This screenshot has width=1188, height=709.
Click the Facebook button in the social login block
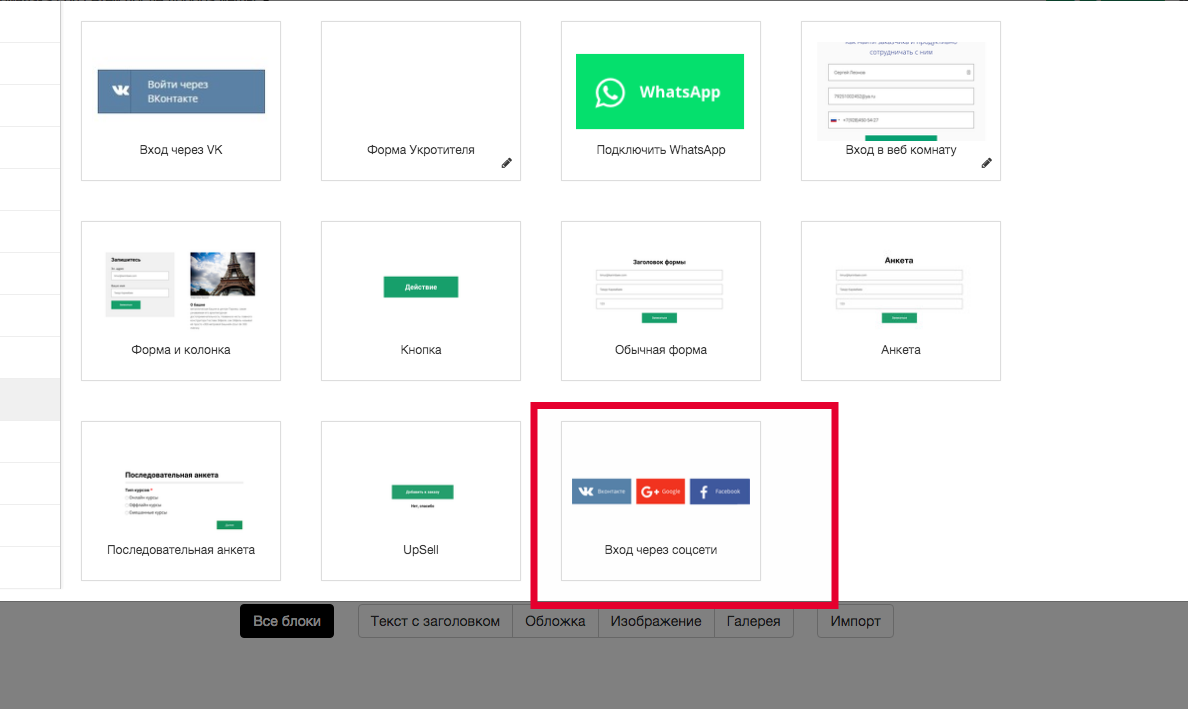point(720,492)
